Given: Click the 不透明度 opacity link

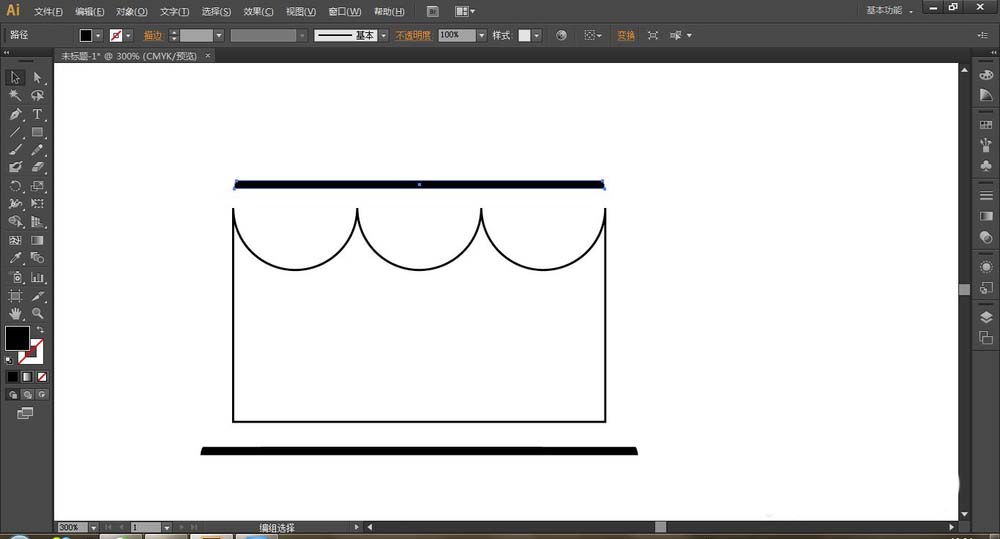Looking at the screenshot, I should [413, 35].
